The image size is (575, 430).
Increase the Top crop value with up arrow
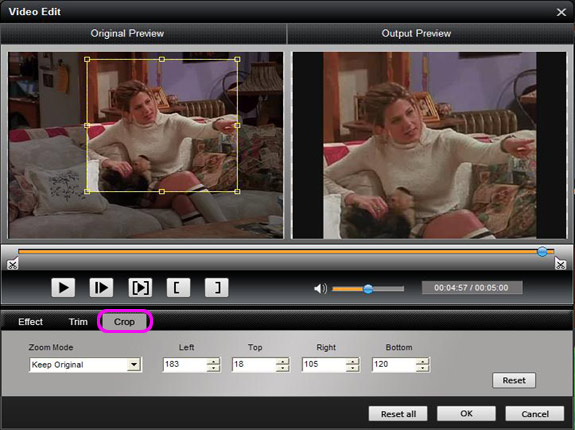282,361
